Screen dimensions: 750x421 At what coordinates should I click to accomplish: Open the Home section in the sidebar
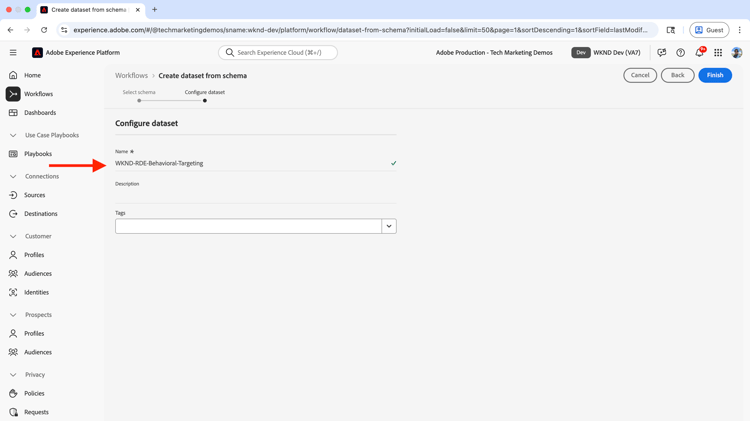tap(32, 75)
